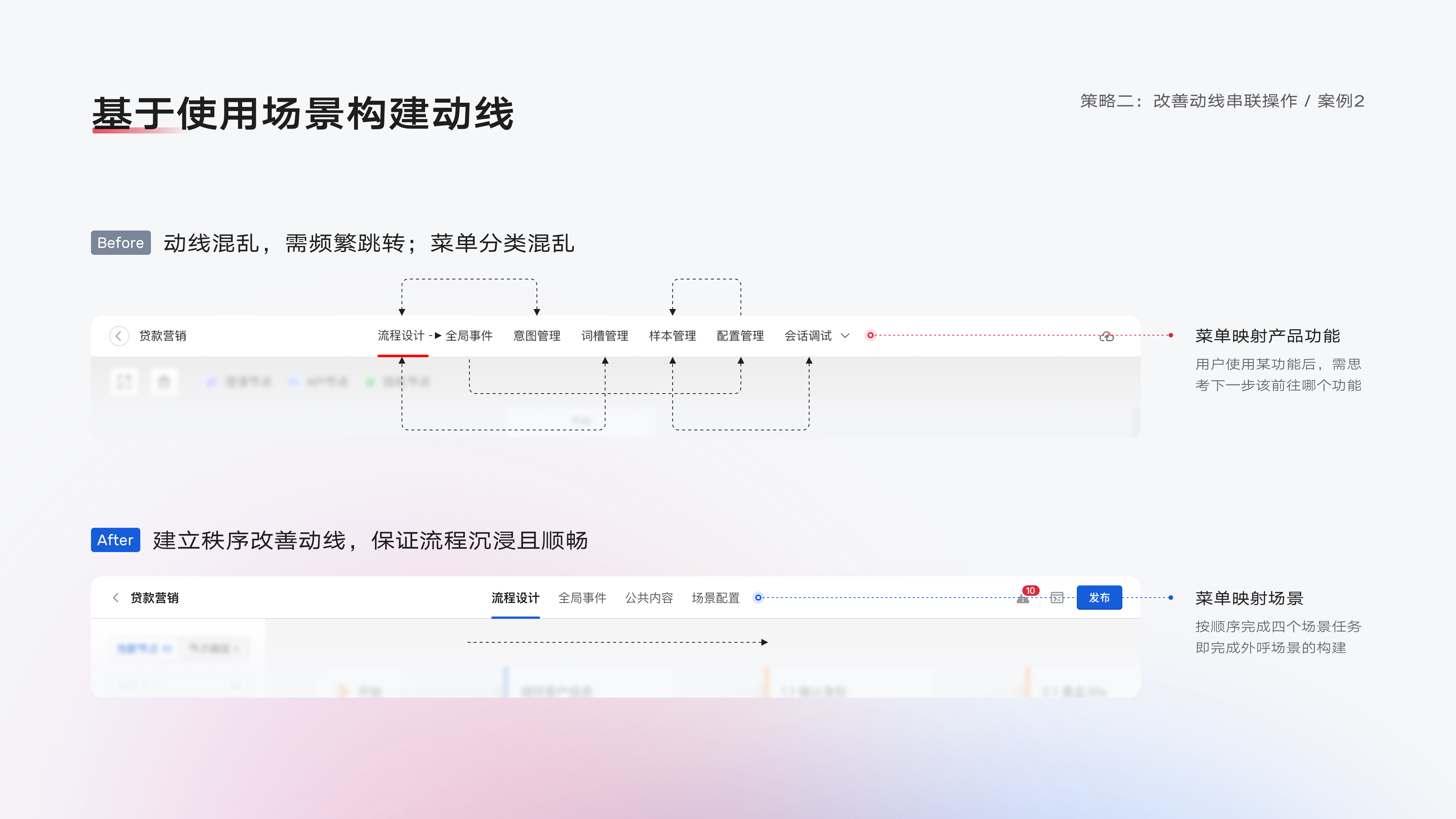Click the description line 考下一步该前往哪个功能
1456x819 pixels.
1279,386
